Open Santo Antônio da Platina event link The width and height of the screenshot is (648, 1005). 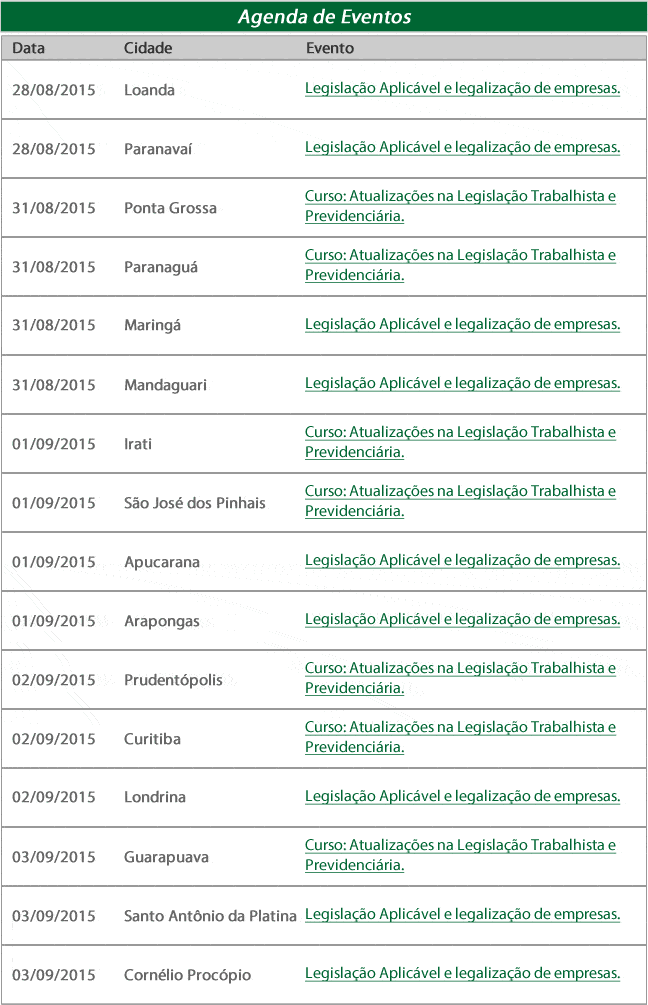pyautogui.click(x=462, y=914)
